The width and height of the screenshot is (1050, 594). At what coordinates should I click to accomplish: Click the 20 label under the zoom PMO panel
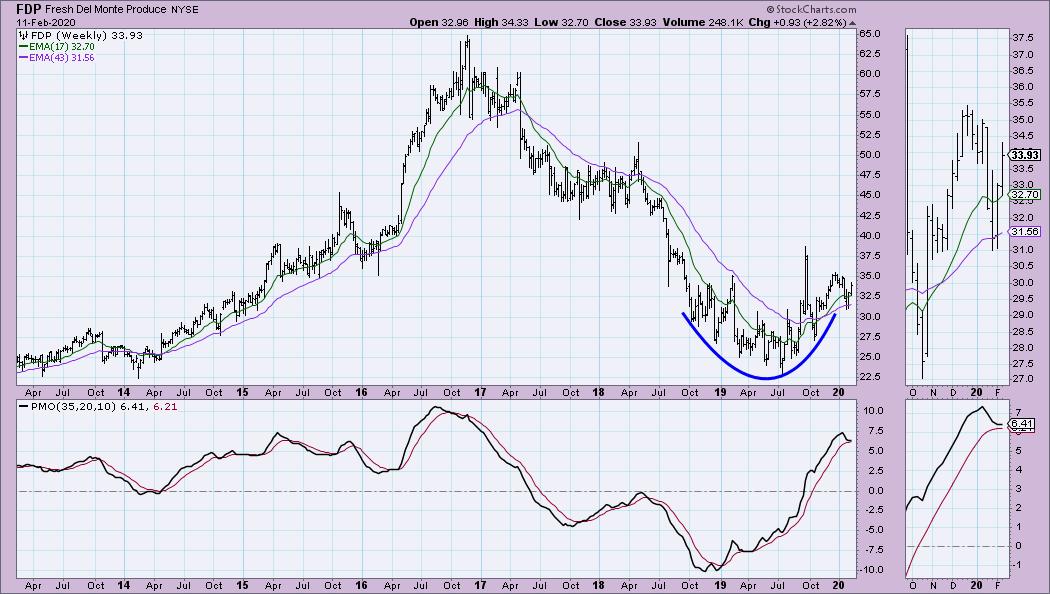pyautogui.click(x=976, y=585)
